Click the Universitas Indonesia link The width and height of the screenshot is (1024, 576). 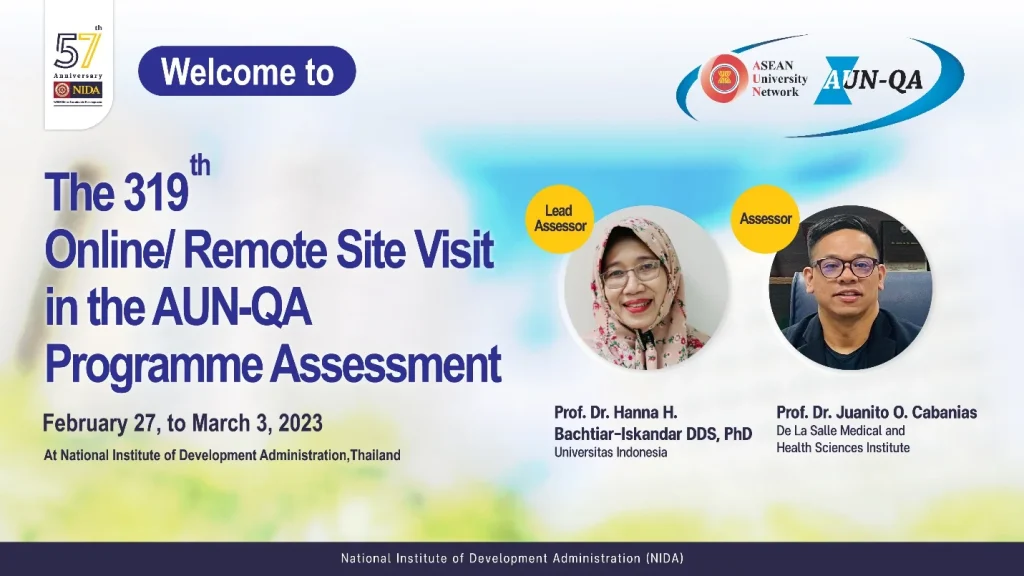tap(610, 450)
